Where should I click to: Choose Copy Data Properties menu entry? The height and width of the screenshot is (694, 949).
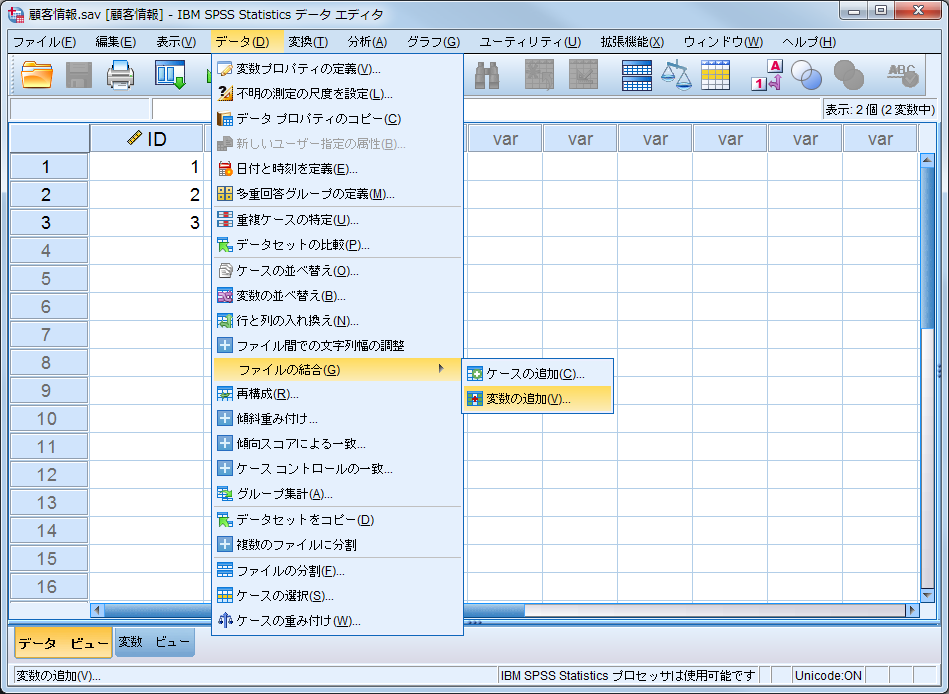337,119
